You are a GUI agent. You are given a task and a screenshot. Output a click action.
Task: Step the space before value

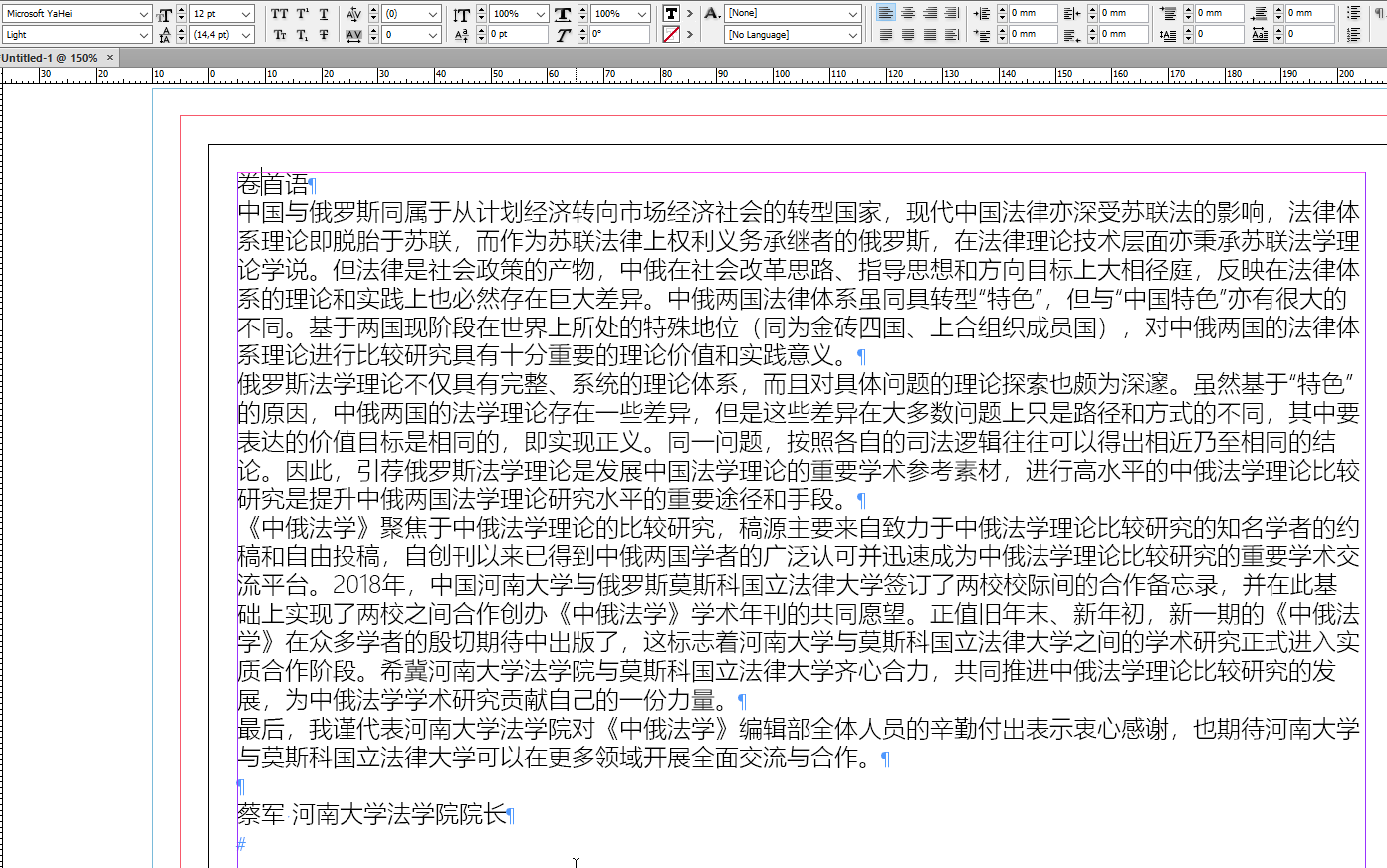tap(1188, 14)
